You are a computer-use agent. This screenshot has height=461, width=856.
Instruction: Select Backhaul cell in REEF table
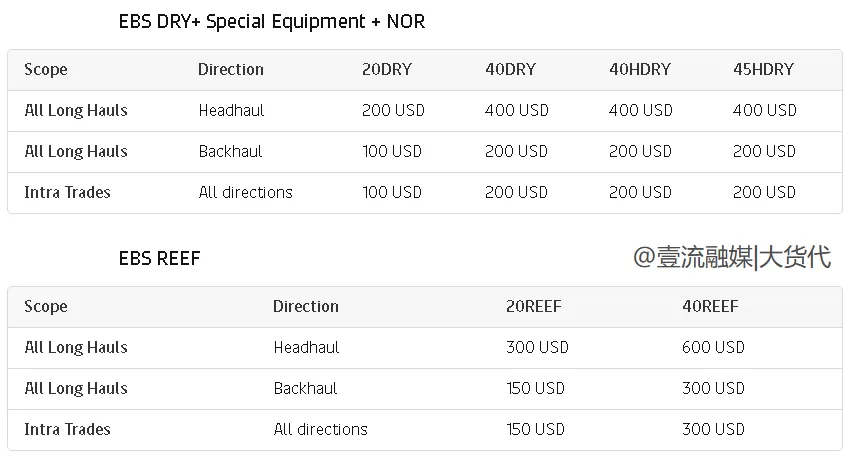click(305, 389)
